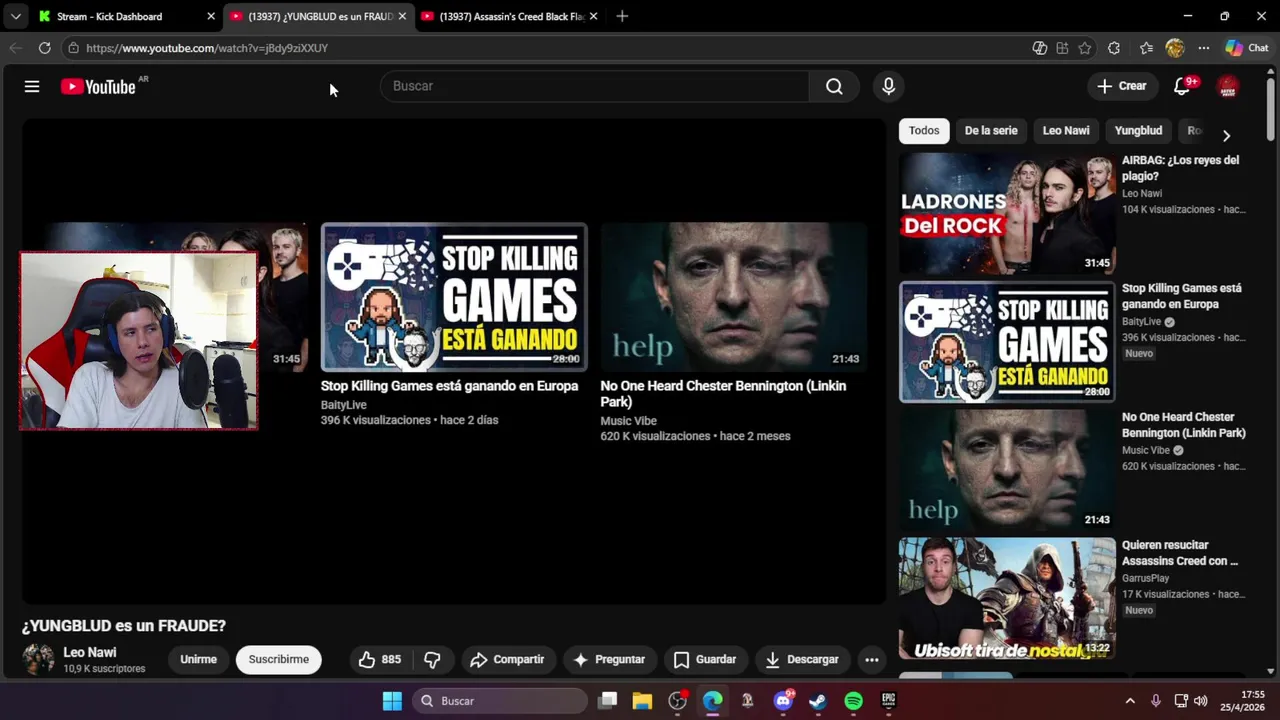Open OBS Studio from the taskbar
1280x720 pixels.
677,701
